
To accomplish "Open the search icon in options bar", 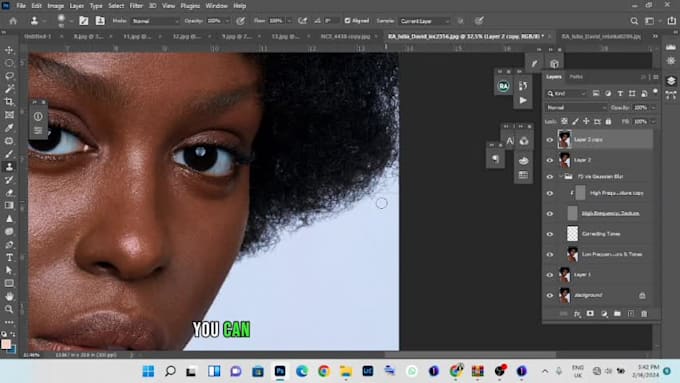I will [x=634, y=21].
